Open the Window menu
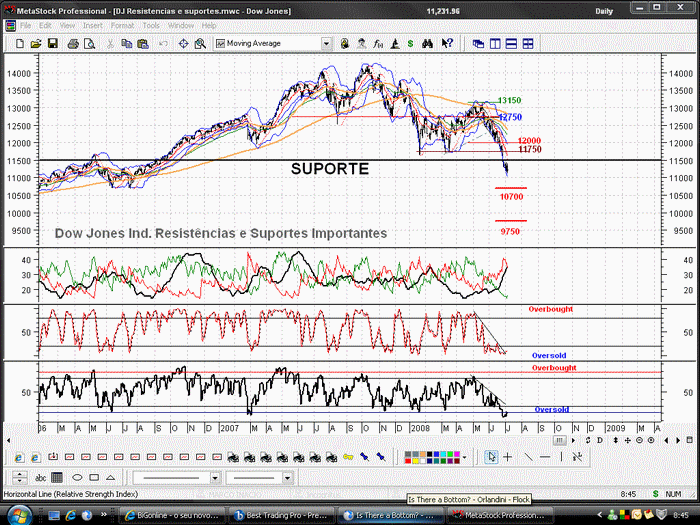The image size is (700, 525). tap(181, 26)
